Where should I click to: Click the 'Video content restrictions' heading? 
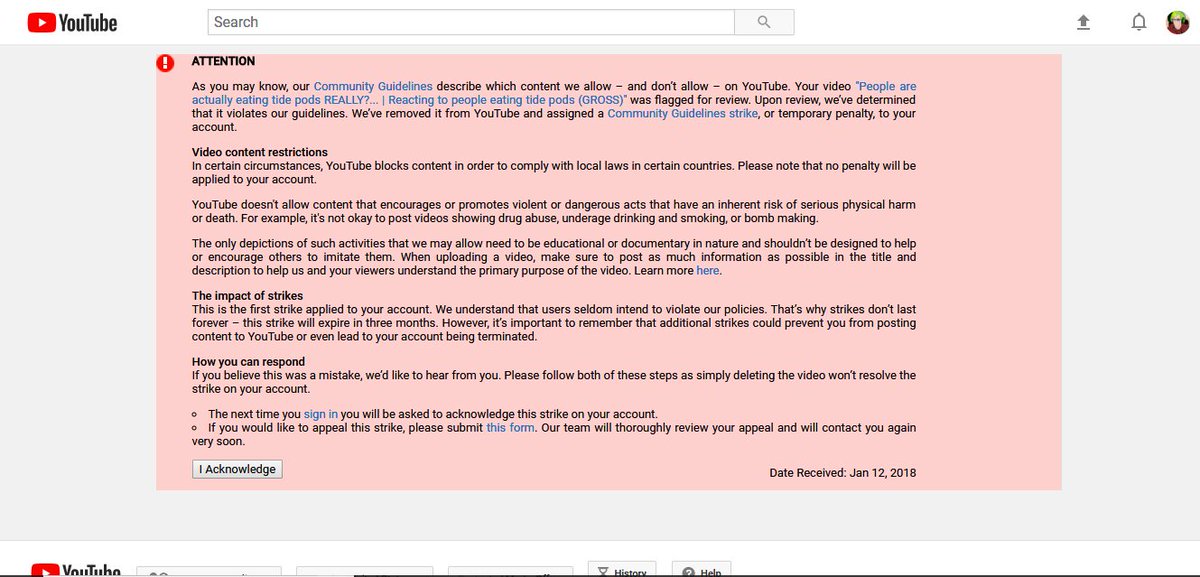(x=260, y=153)
